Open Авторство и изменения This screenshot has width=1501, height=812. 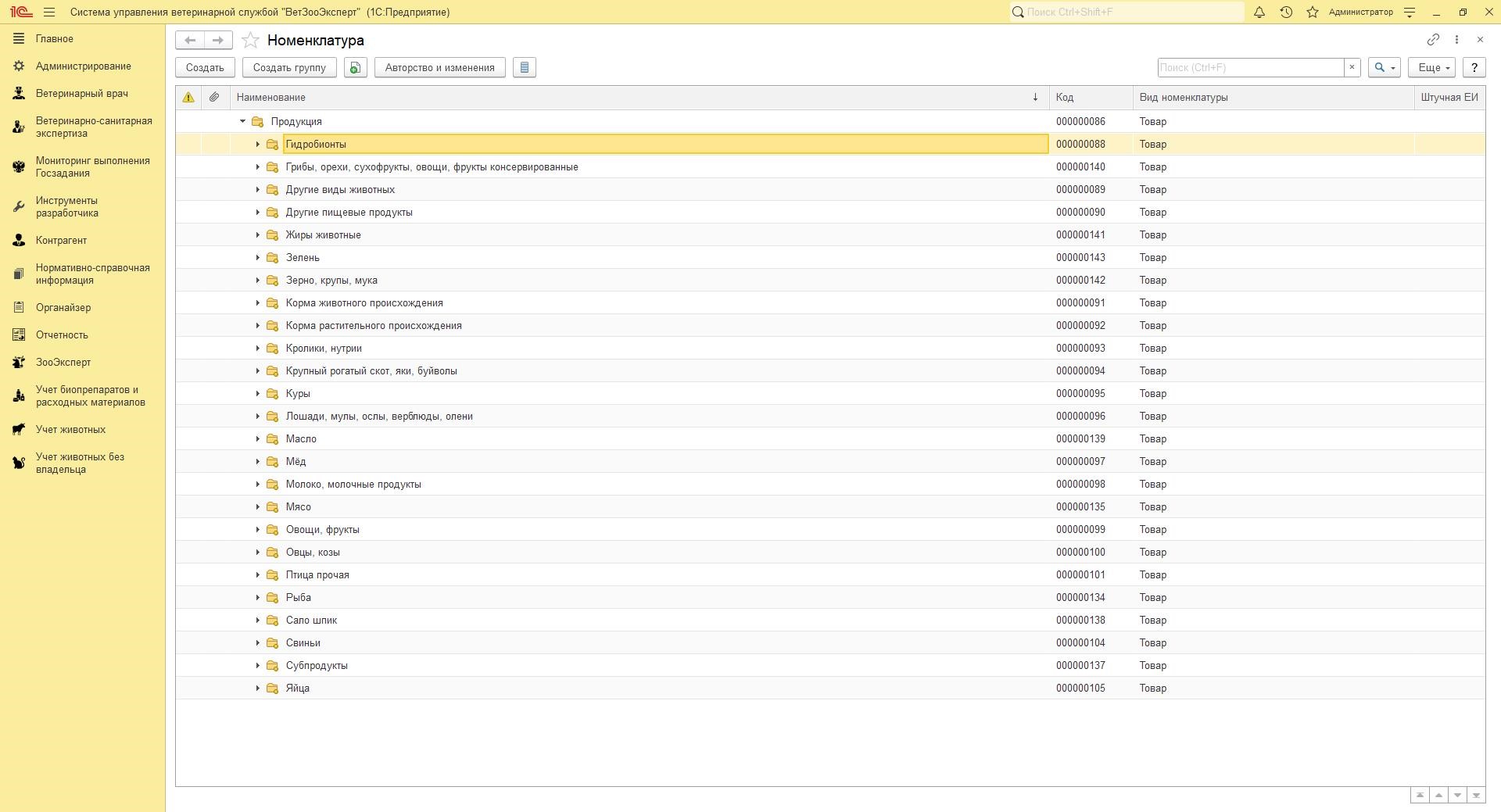point(440,68)
